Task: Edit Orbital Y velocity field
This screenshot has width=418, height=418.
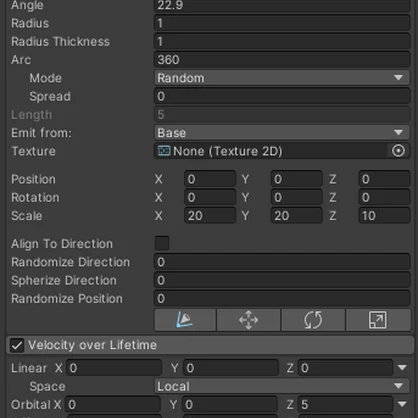Action: click(230, 404)
